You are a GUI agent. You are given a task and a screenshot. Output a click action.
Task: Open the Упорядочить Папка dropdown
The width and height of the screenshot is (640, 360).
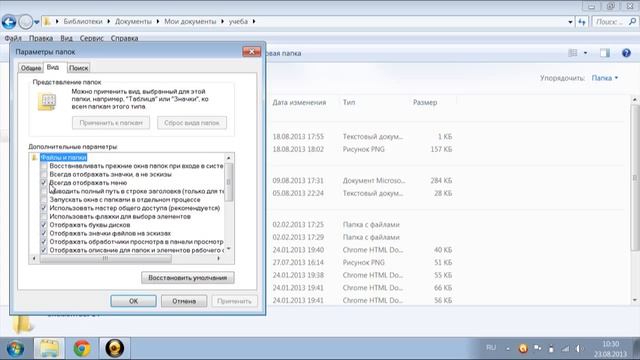coord(605,78)
